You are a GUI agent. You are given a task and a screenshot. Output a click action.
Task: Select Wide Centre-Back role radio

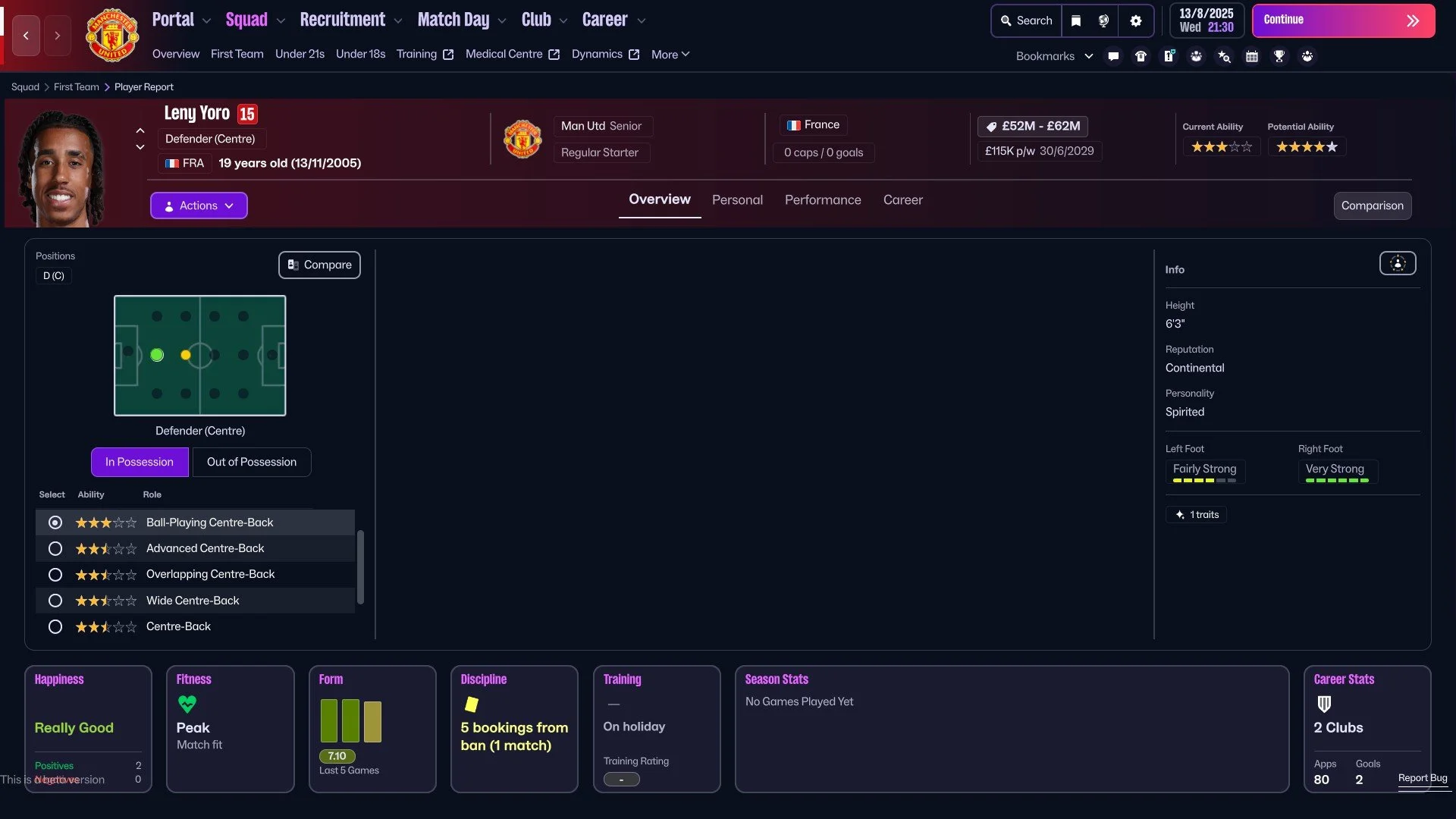(55, 601)
